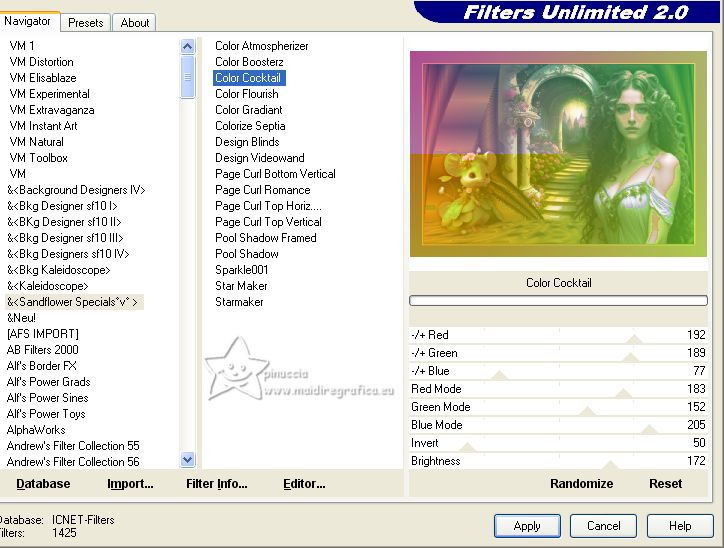Reset the filter parameters

click(665, 483)
